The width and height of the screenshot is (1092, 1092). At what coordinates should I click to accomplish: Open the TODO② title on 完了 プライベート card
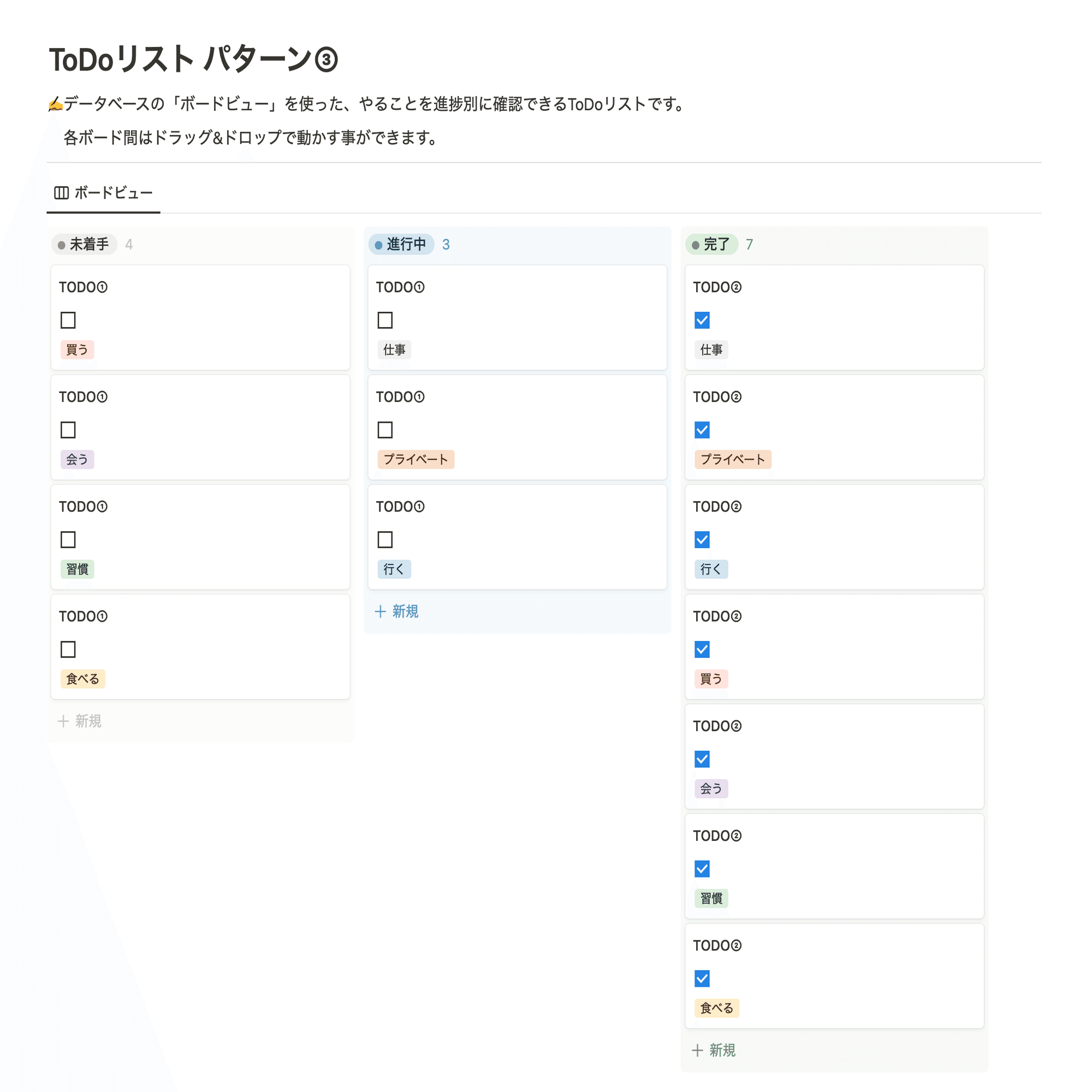coord(717,397)
